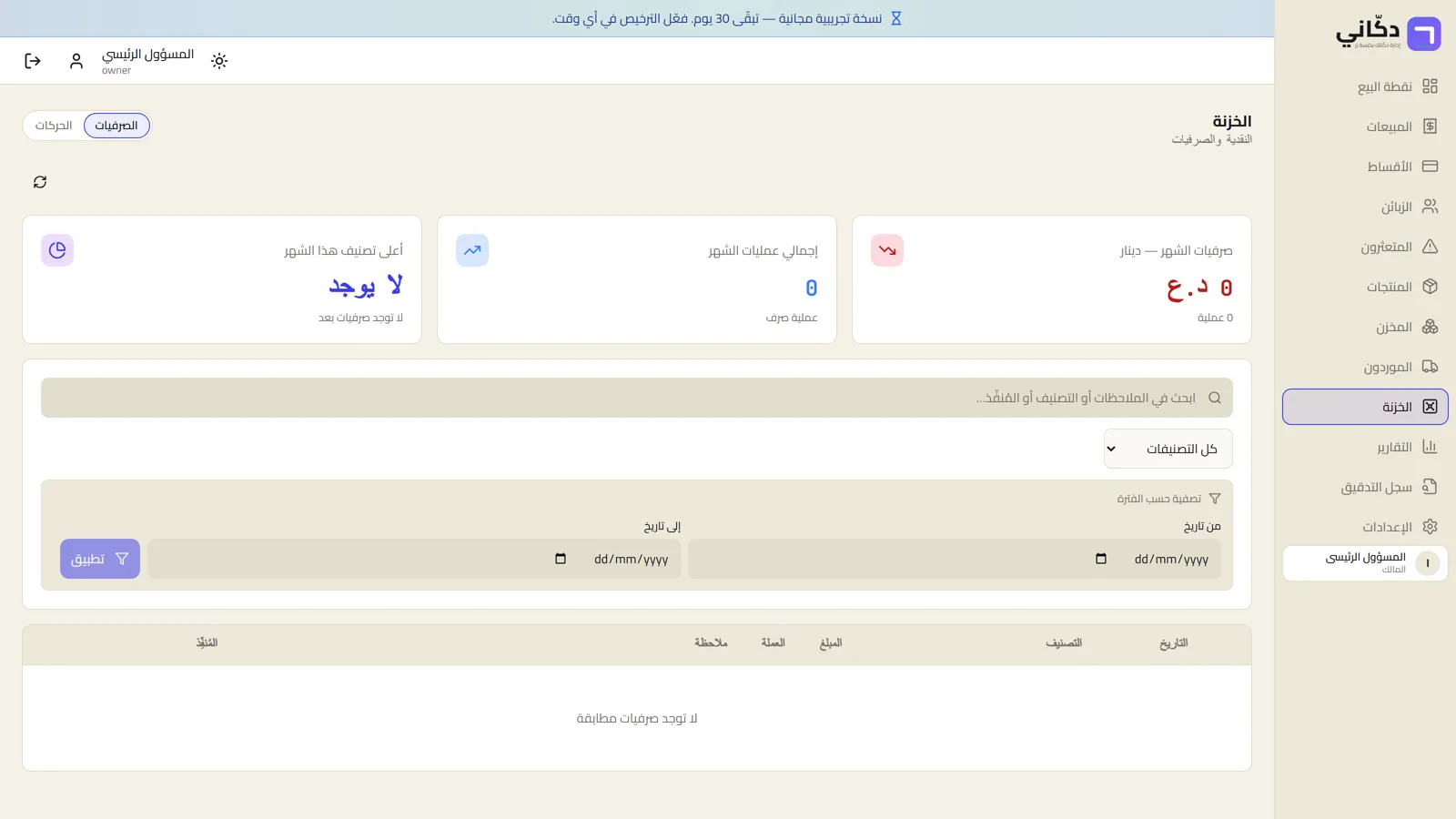Image resolution: width=1456 pixels, height=819 pixels.
Task: Click the المنفّذ column header
Action: click(x=207, y=643)
